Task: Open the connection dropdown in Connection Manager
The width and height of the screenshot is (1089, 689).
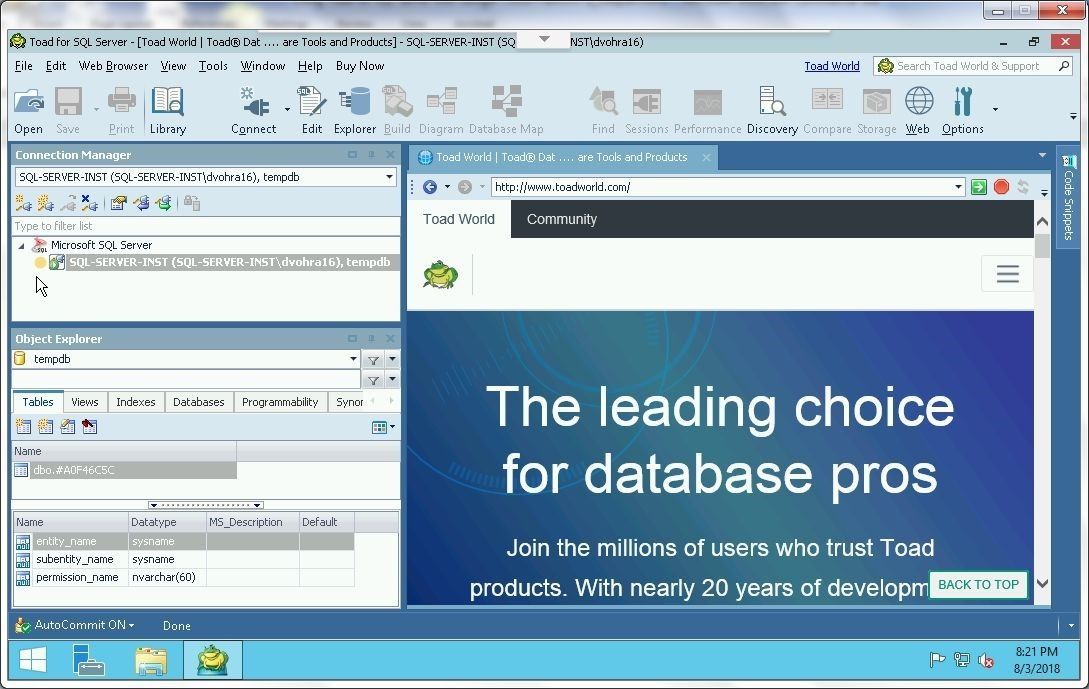Action: point(389,177)
